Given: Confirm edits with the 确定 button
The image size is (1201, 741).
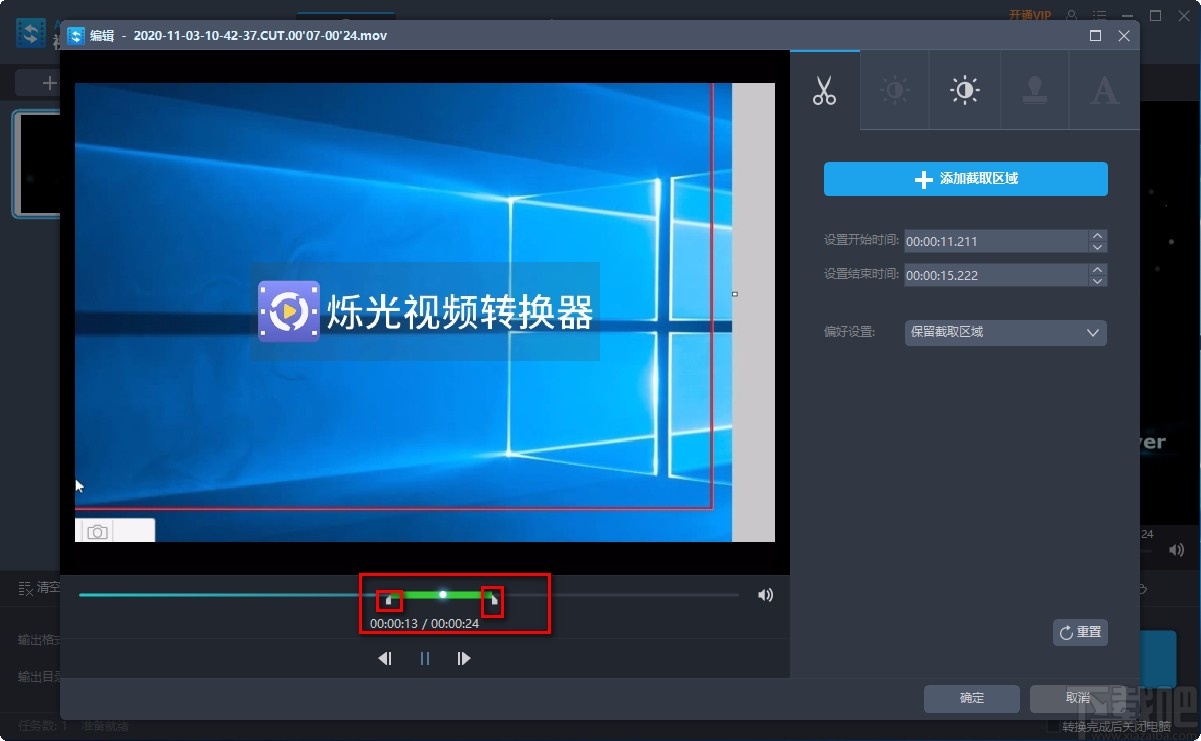Looking at the screenshot, I should [x=970, y=698].
